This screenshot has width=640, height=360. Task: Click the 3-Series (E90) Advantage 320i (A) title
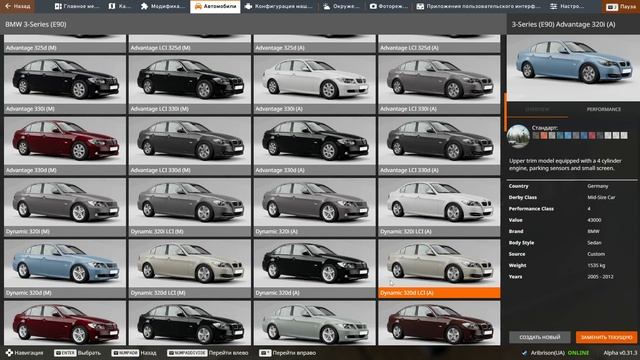pos(563,24)
